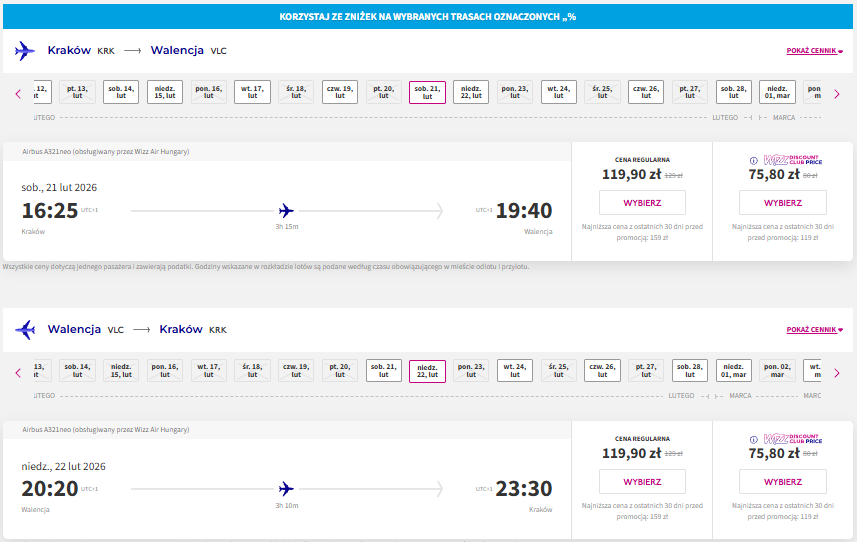Expand Pokaż cennik for Walencja–Kraków

814,329
